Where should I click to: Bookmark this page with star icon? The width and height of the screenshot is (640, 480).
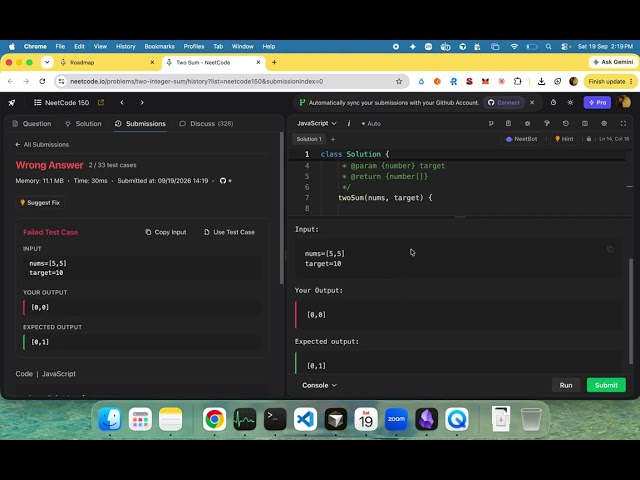pyautogui.click(x=399, y=82)
